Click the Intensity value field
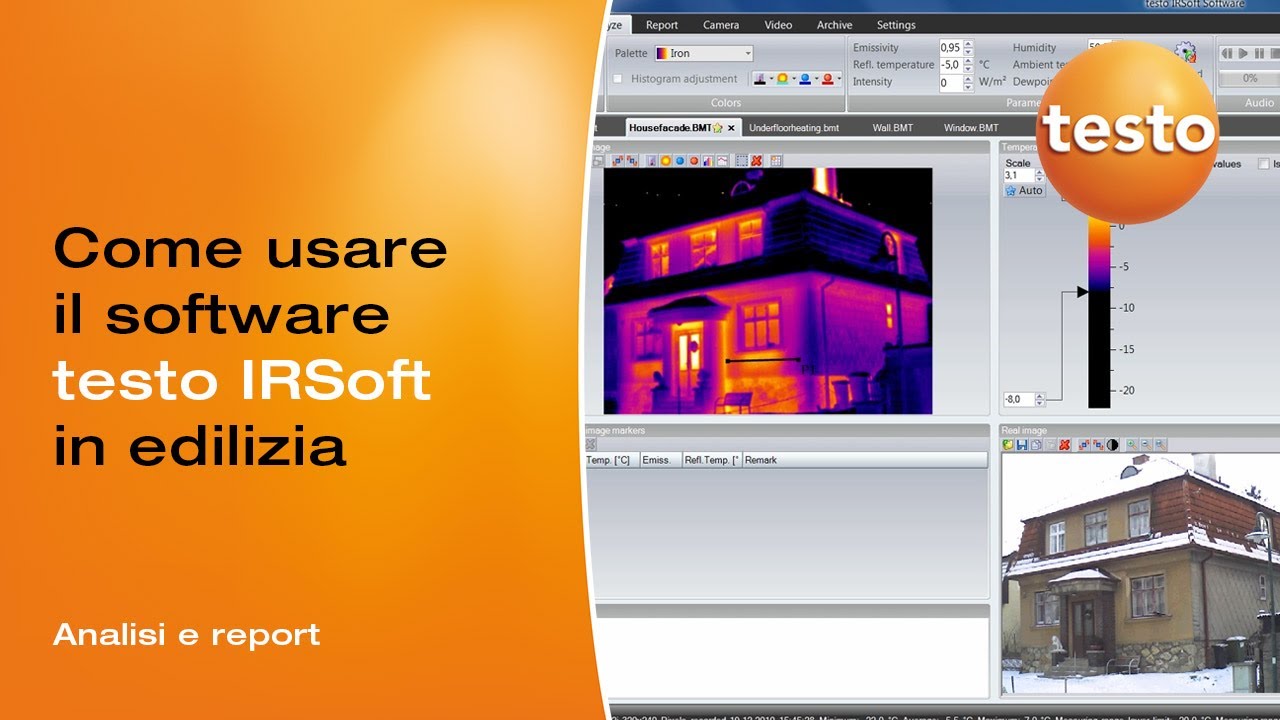This screenshot has height=720, width=1280. coord(950,83)
